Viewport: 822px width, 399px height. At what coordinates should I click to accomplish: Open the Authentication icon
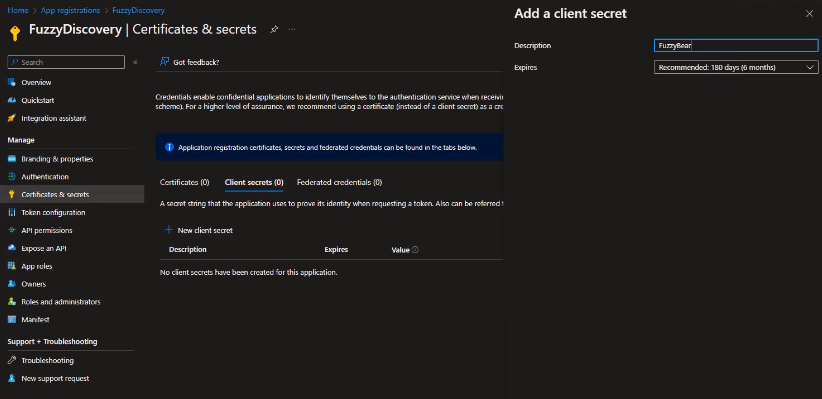[12, 177]
